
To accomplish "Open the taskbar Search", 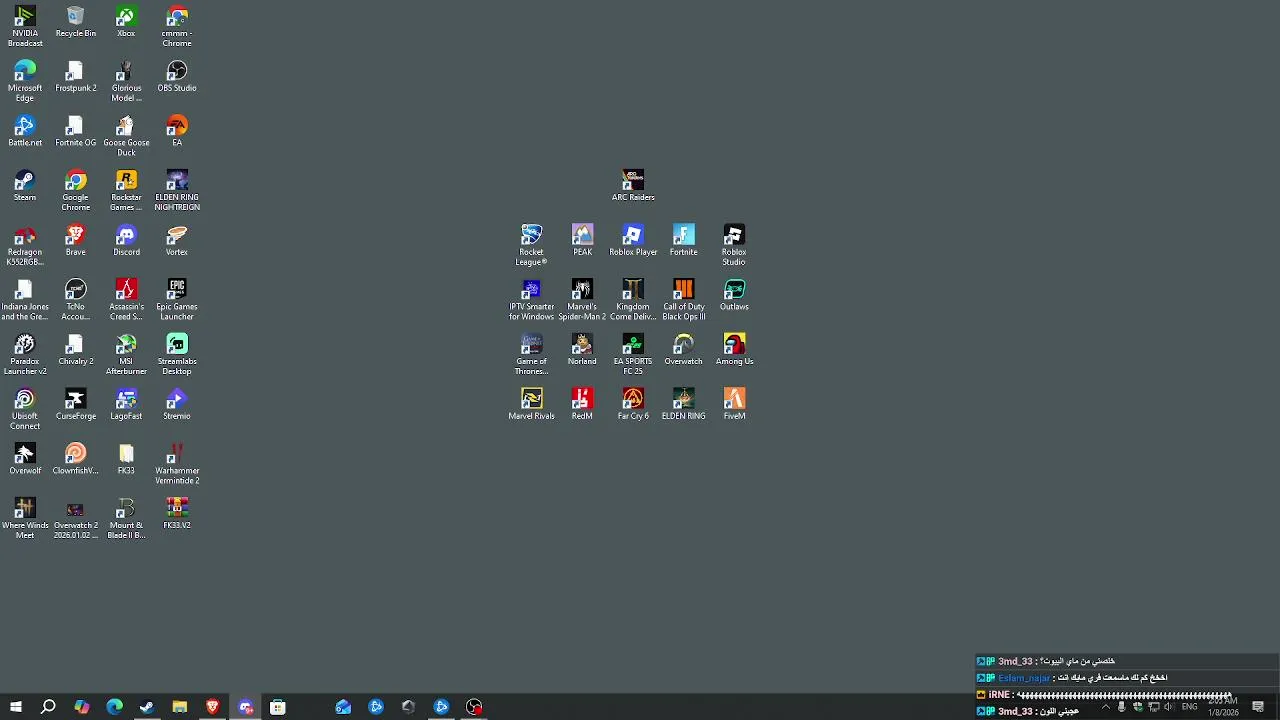I will (48, 707).
